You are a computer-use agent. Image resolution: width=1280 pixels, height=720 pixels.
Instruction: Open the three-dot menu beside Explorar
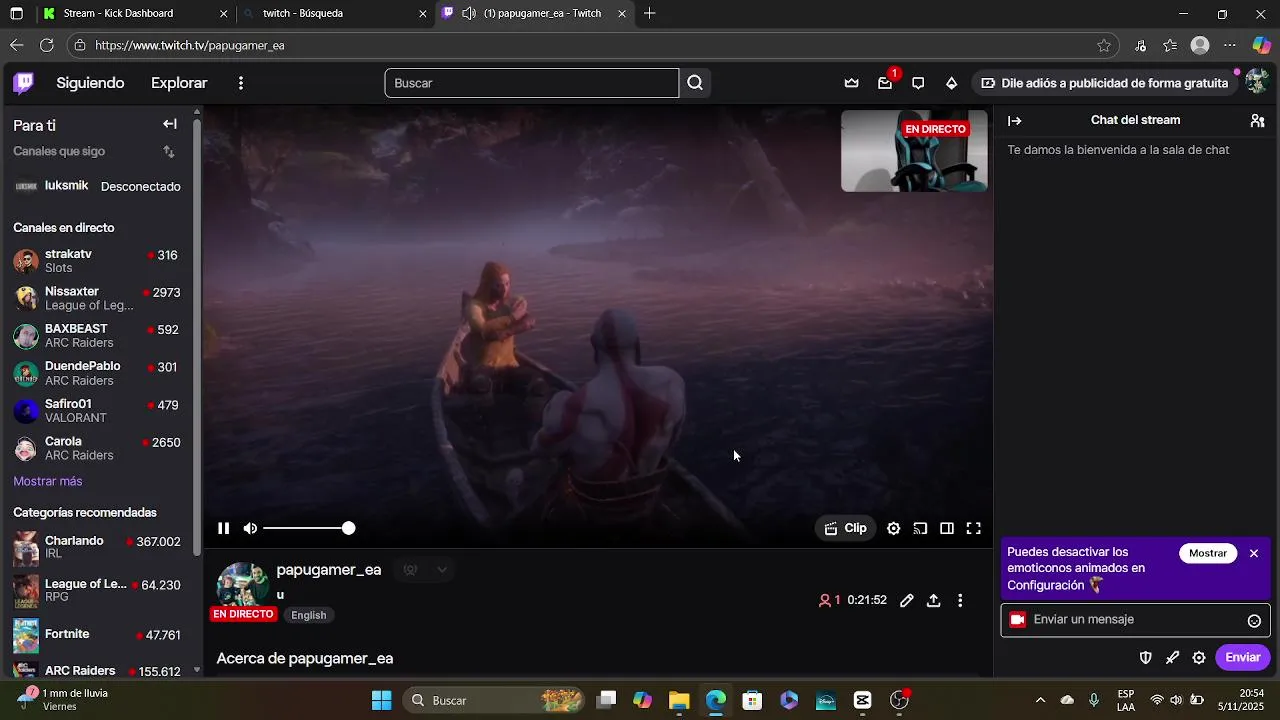coord(241,83)
